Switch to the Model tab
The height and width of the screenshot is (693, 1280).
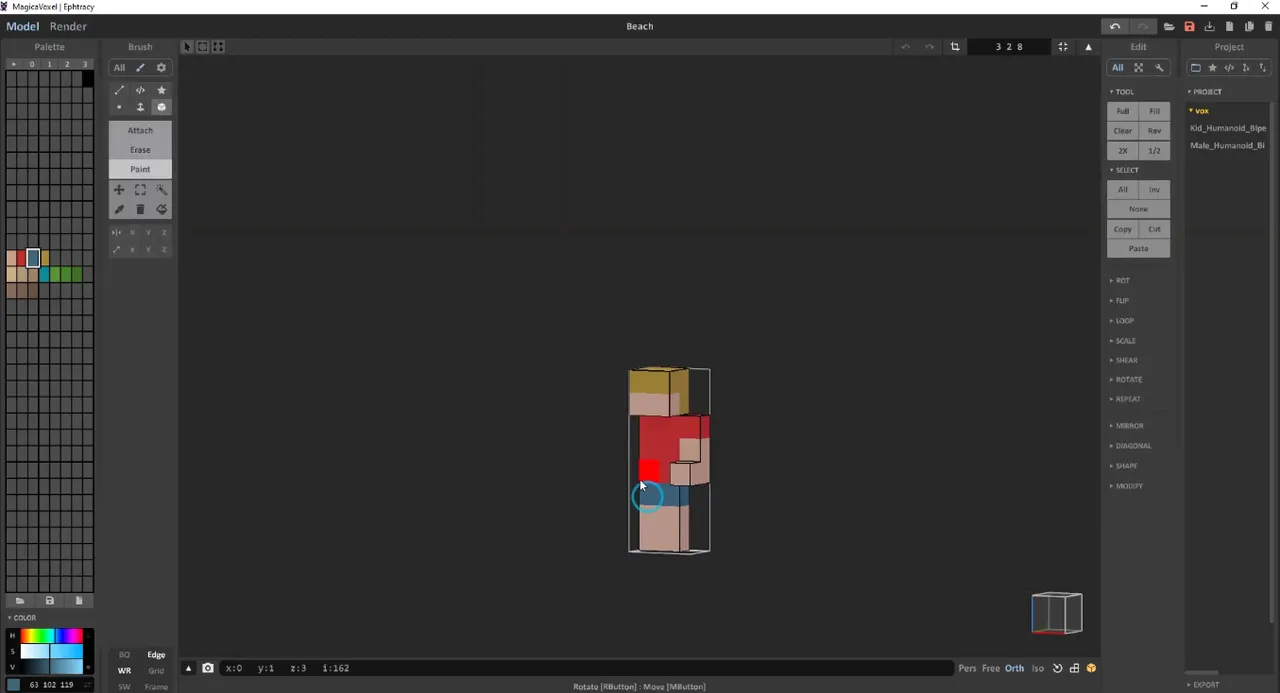pos(23,26)
